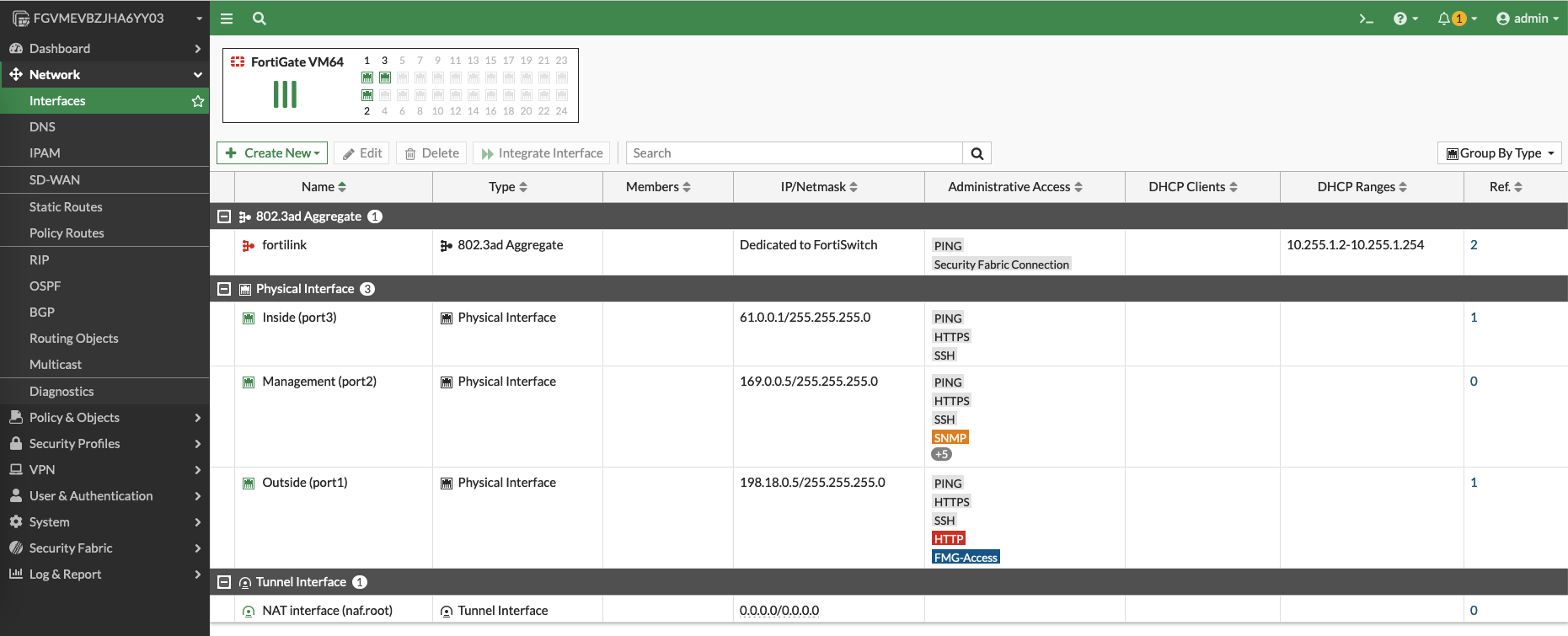Click the favorite star beside Interfaces
Image resolution: width=1568 pixels, height=636 pixels.
tap(198, 101)
